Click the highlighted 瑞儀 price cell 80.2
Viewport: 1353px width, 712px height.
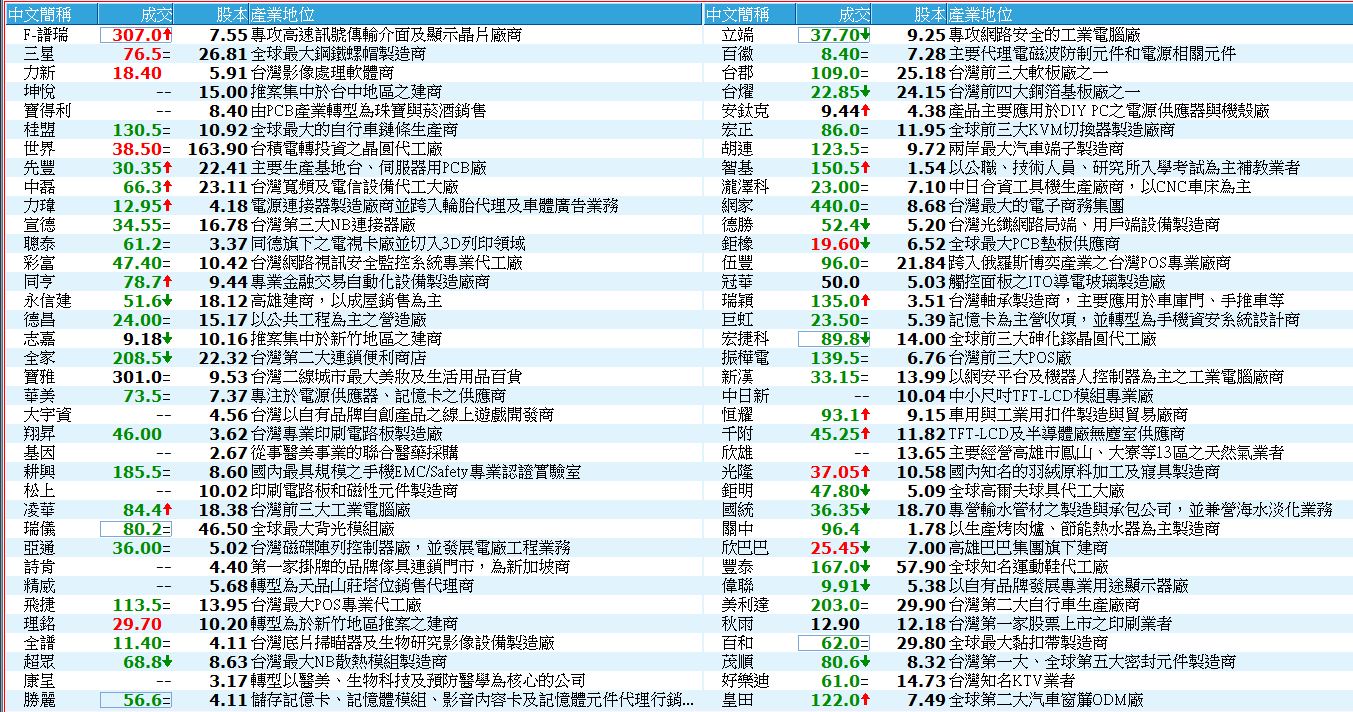point(135,529)
